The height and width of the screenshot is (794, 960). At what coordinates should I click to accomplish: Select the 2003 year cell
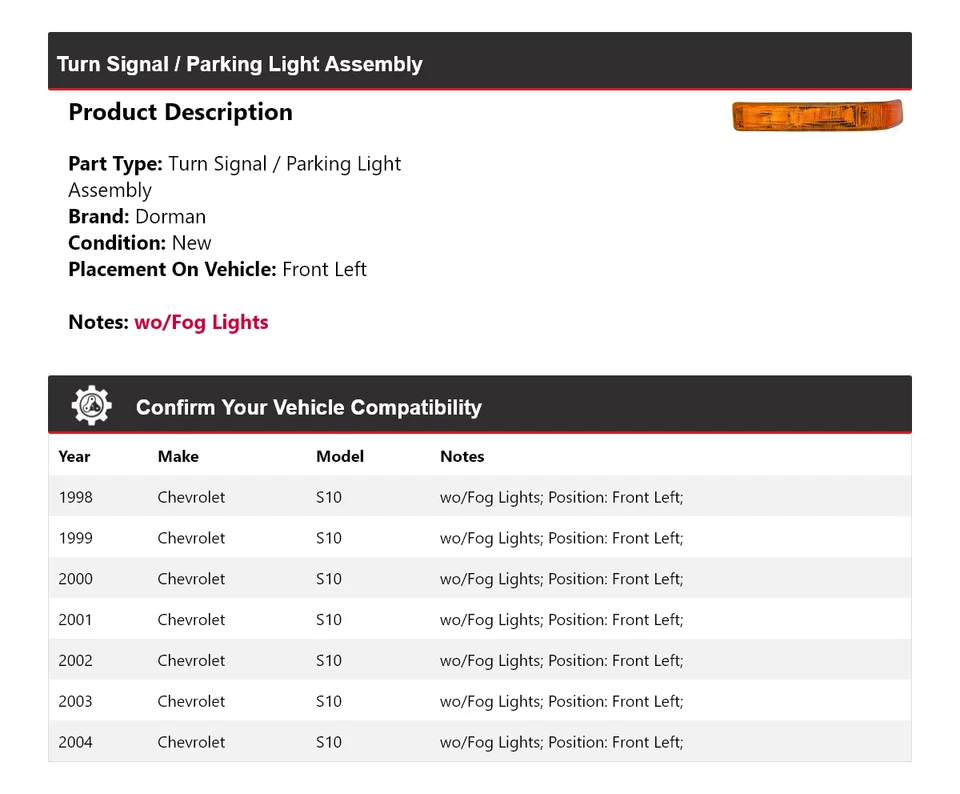click(75, 702)
